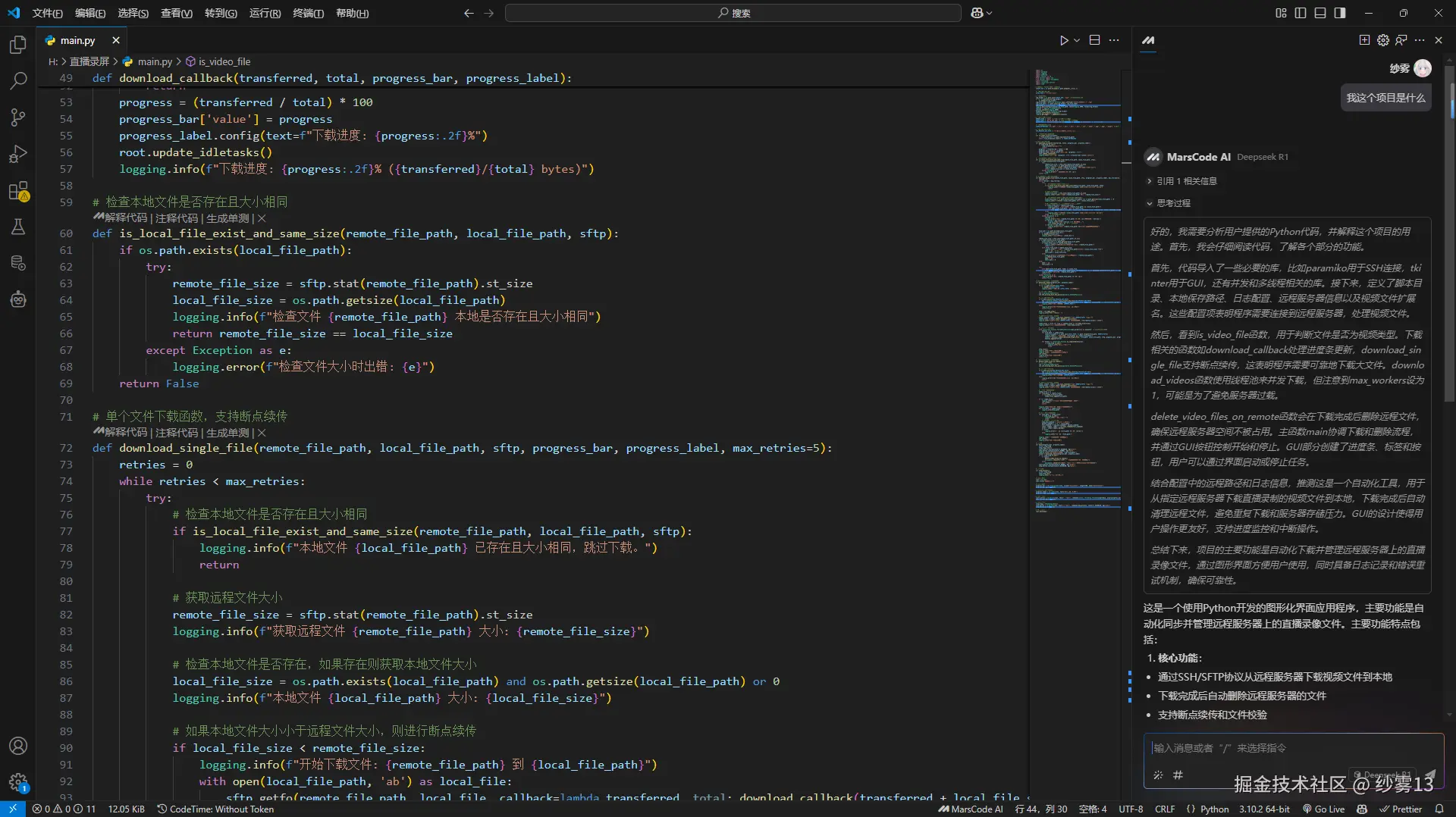Select the main.py editor tab

click(77, 40)
